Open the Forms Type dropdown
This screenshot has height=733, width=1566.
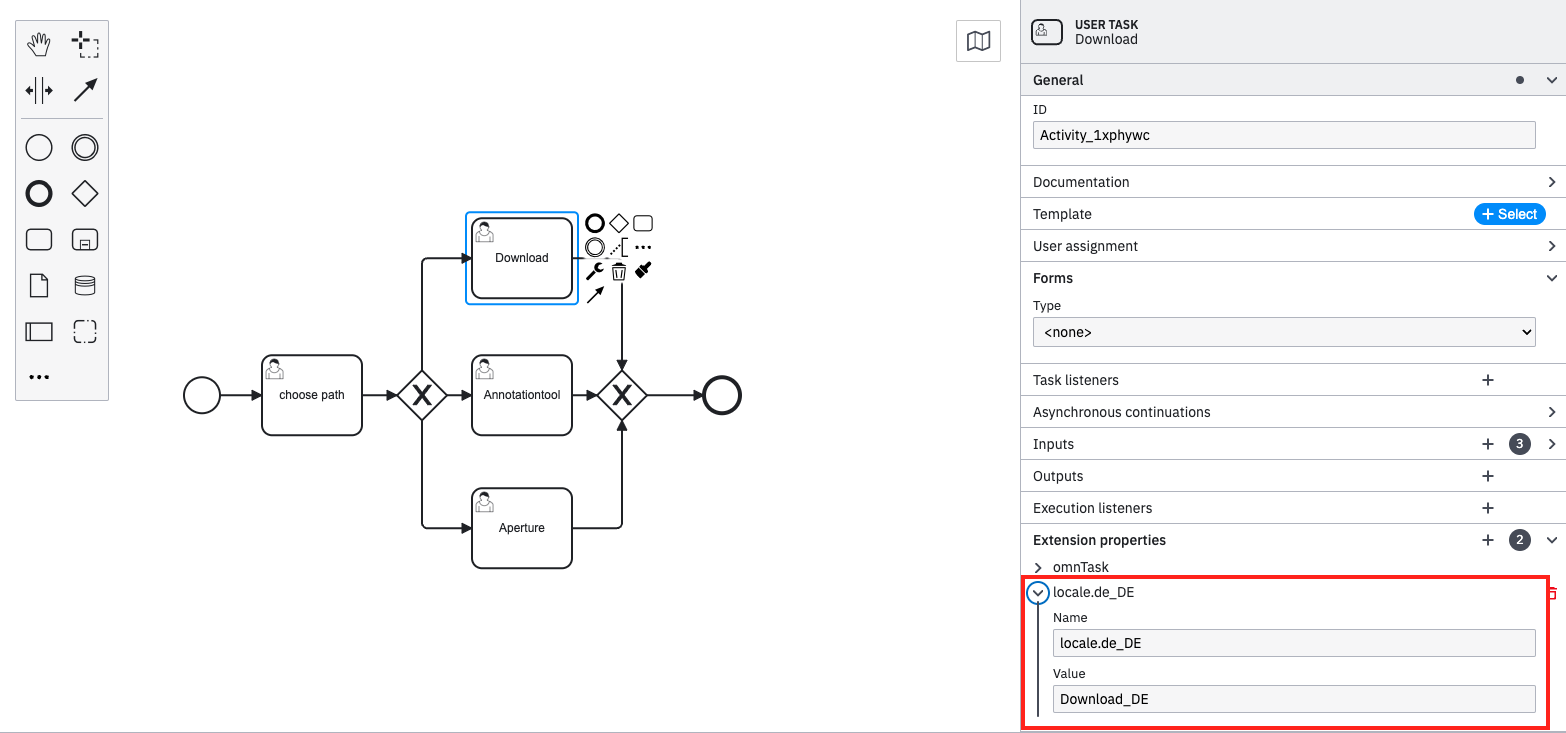point(1283,331)
